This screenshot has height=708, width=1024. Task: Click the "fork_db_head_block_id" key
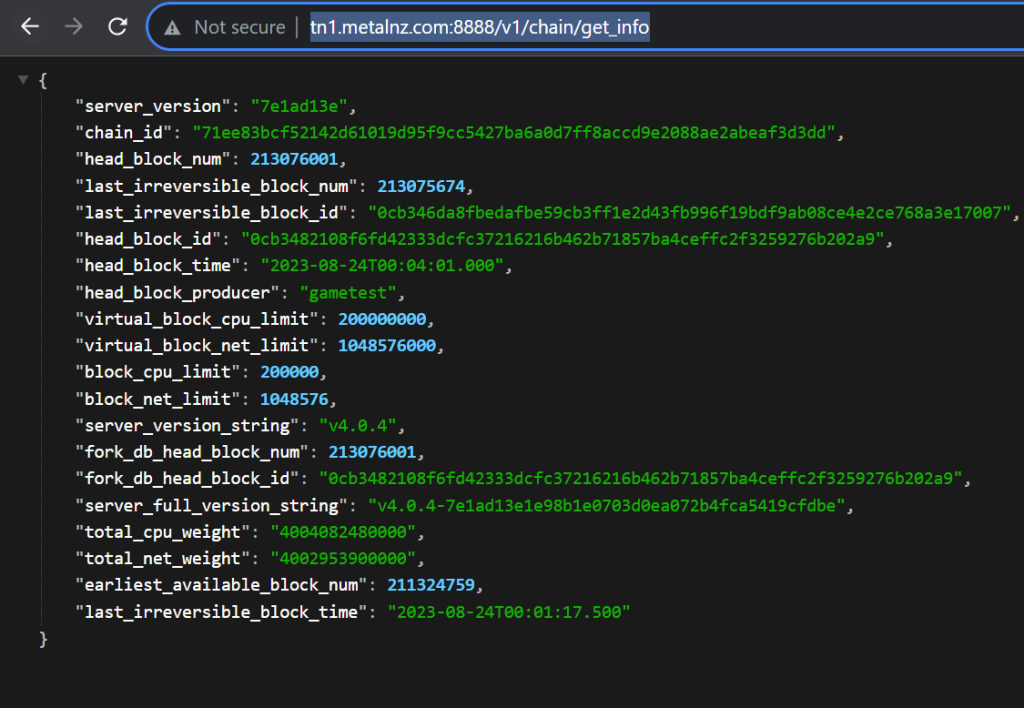(187, 479)
